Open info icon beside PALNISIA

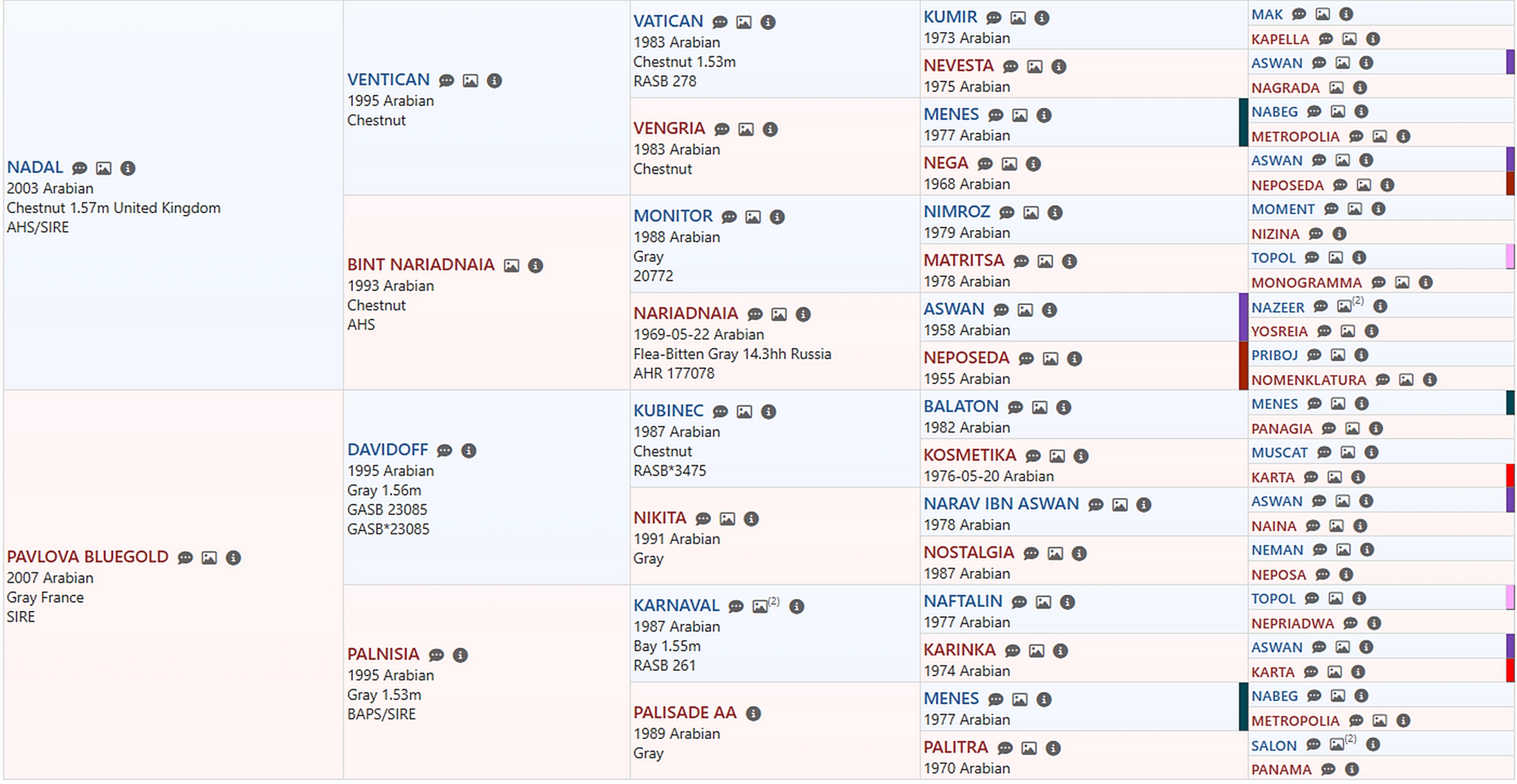(460, 655)
